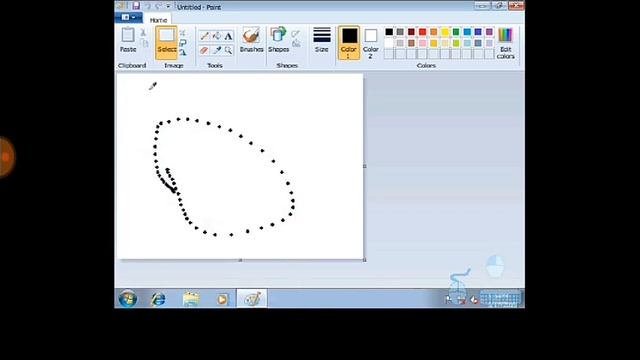Click the rectangular Select tool button
Viewport: 640px width, 360px height.
pos(167,36)
